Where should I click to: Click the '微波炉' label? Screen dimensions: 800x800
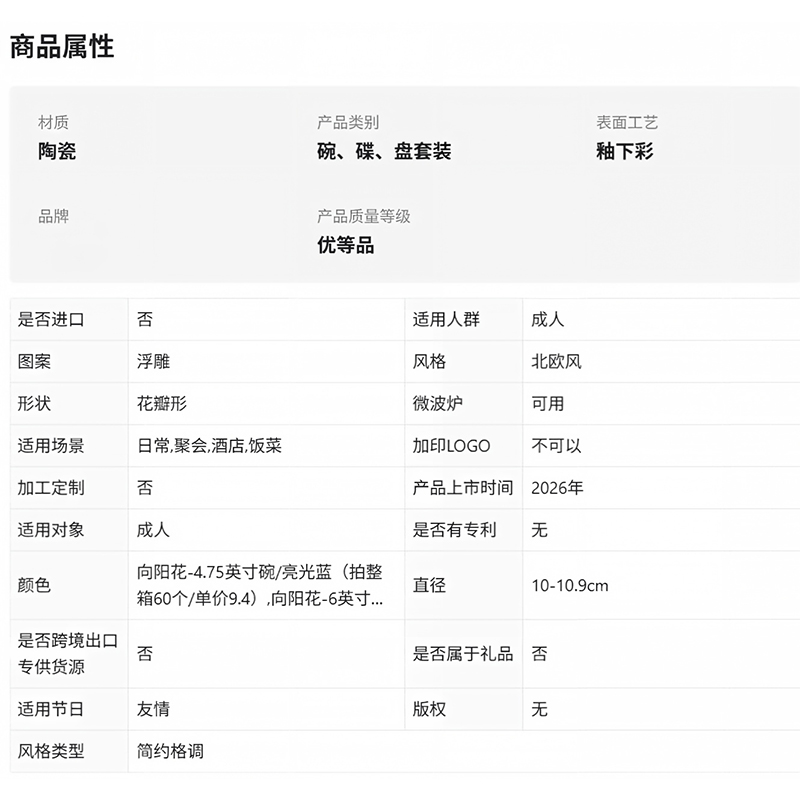(x=438, y=404)
